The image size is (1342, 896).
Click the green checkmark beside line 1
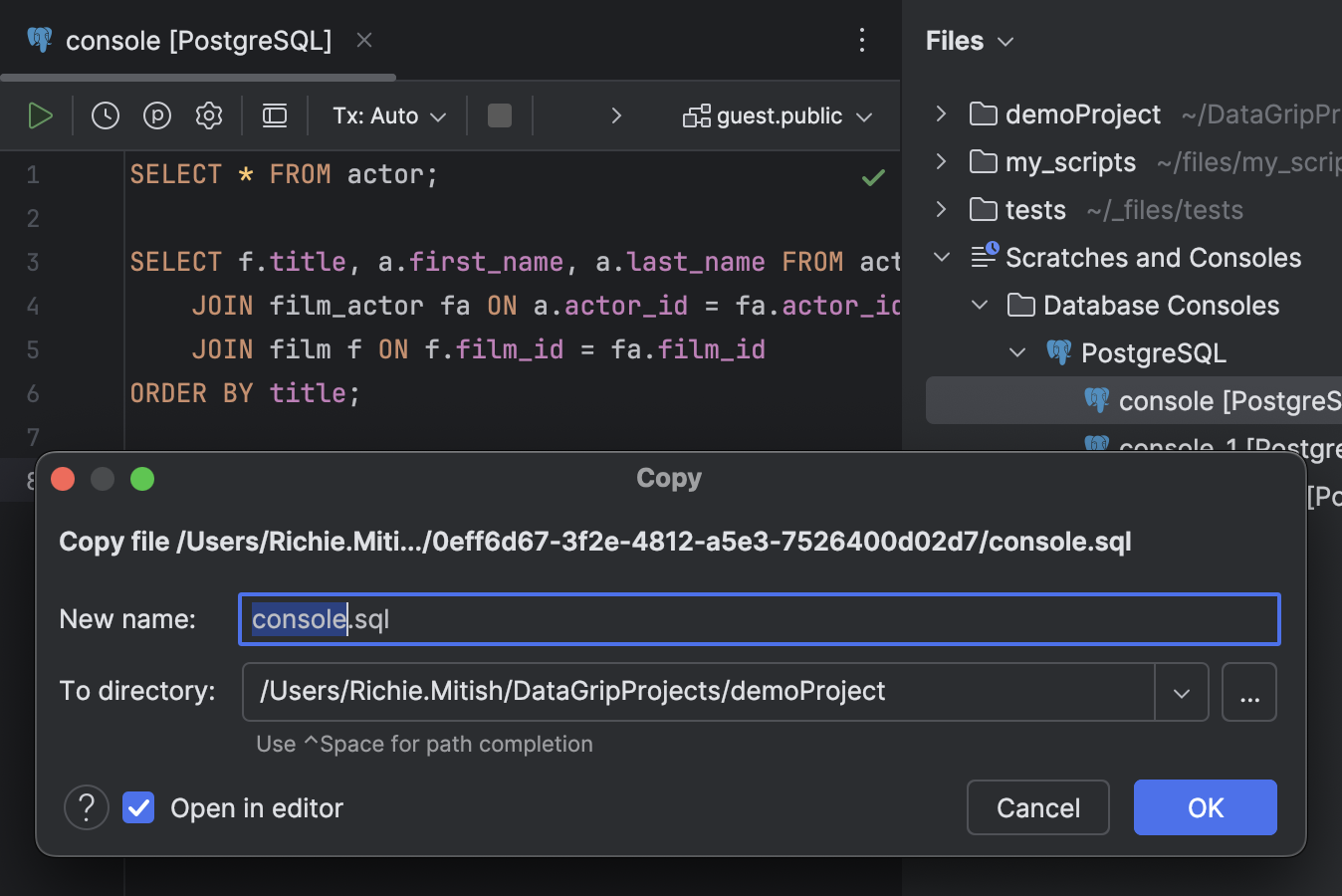pyautogui.click(x=872, y=177)
